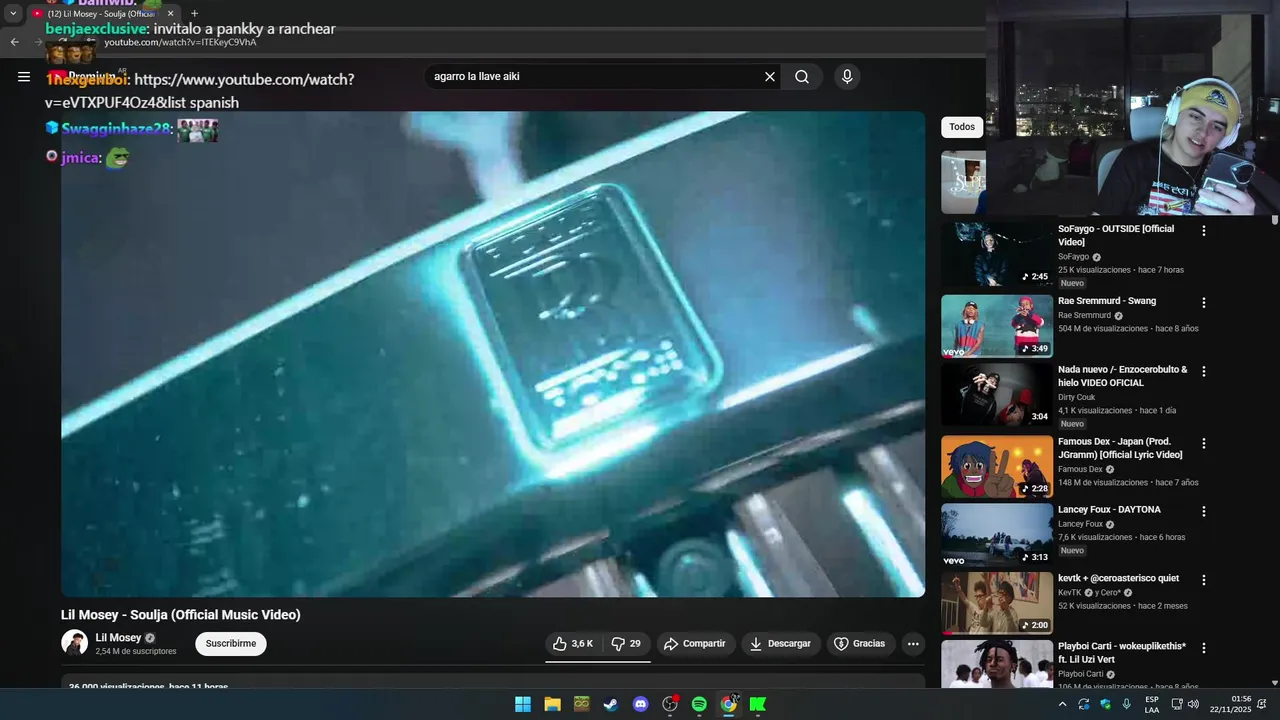The width and height of the screenshot is (1280, 720).
Task: Open options menu for Rae Sremmurd Swang
Action: 1204,303
